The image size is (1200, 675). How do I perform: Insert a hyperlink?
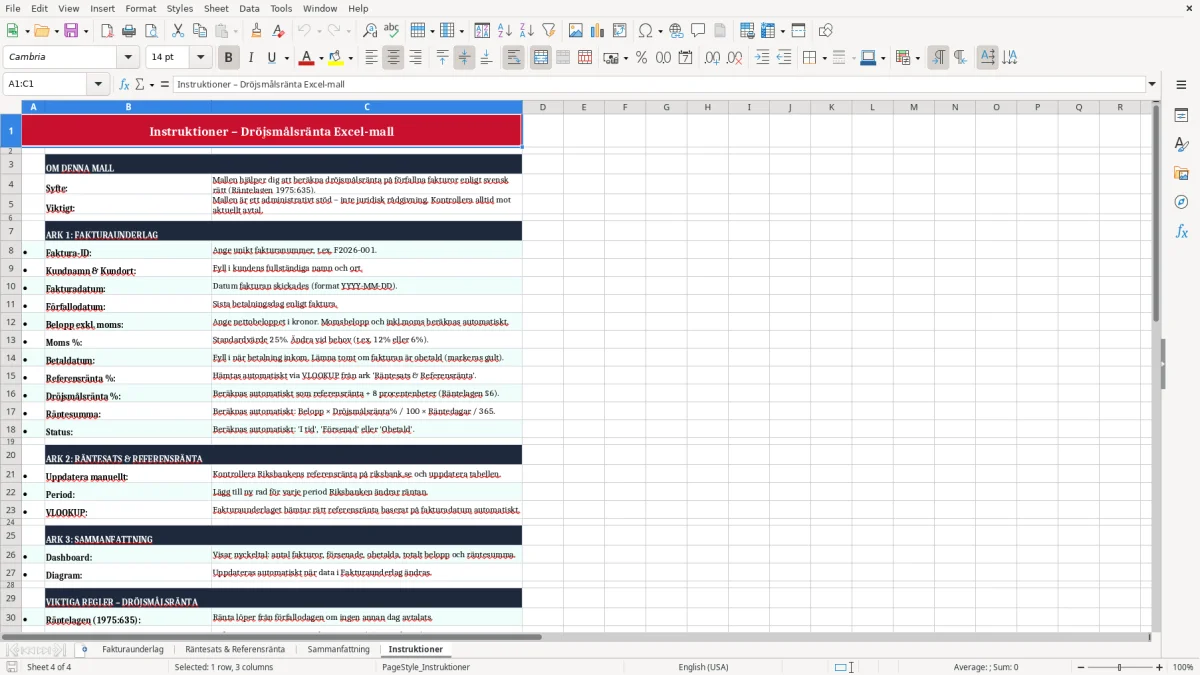(x=676, y=31)
